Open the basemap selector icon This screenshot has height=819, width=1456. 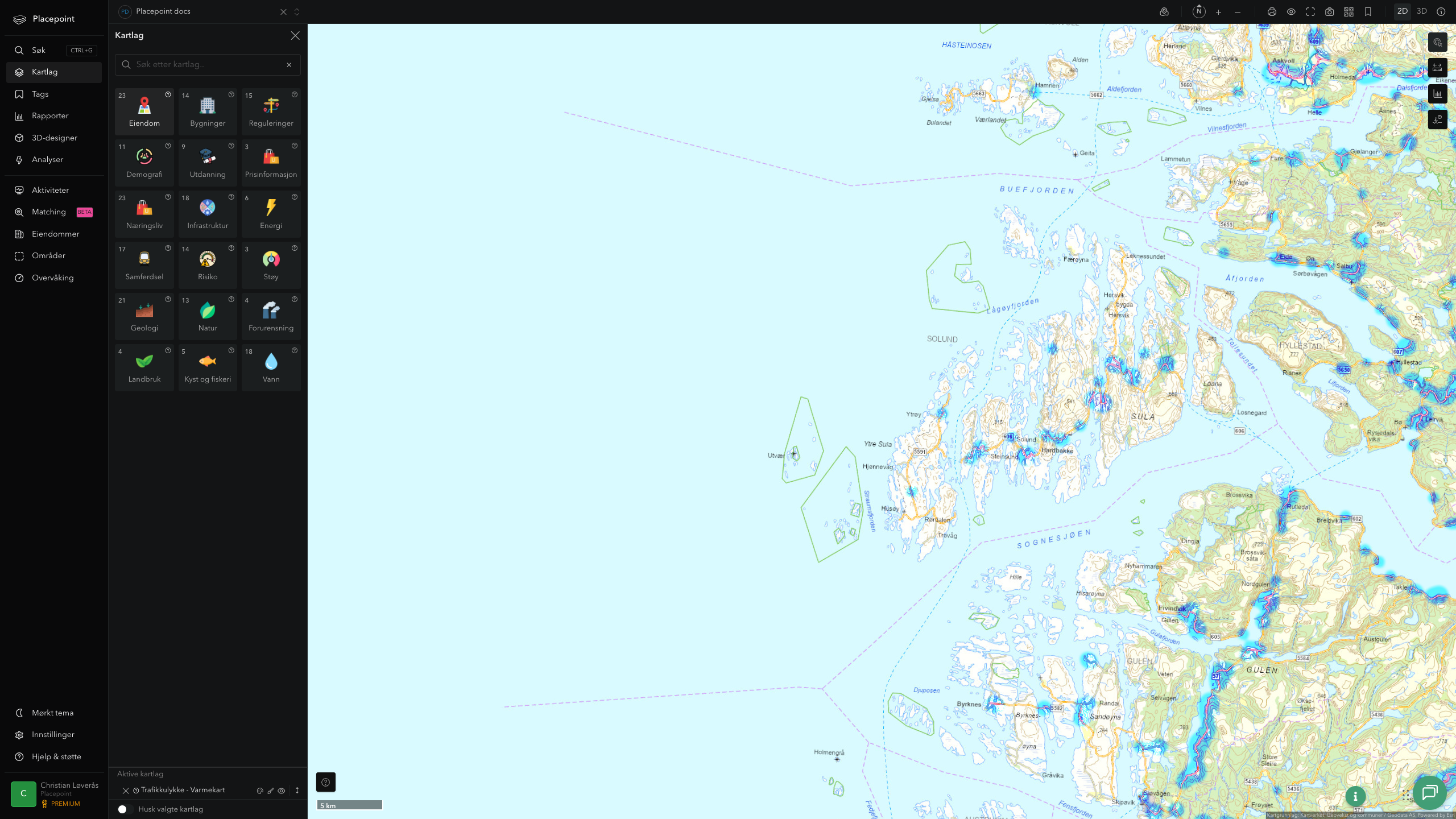tap(1164, 12)
